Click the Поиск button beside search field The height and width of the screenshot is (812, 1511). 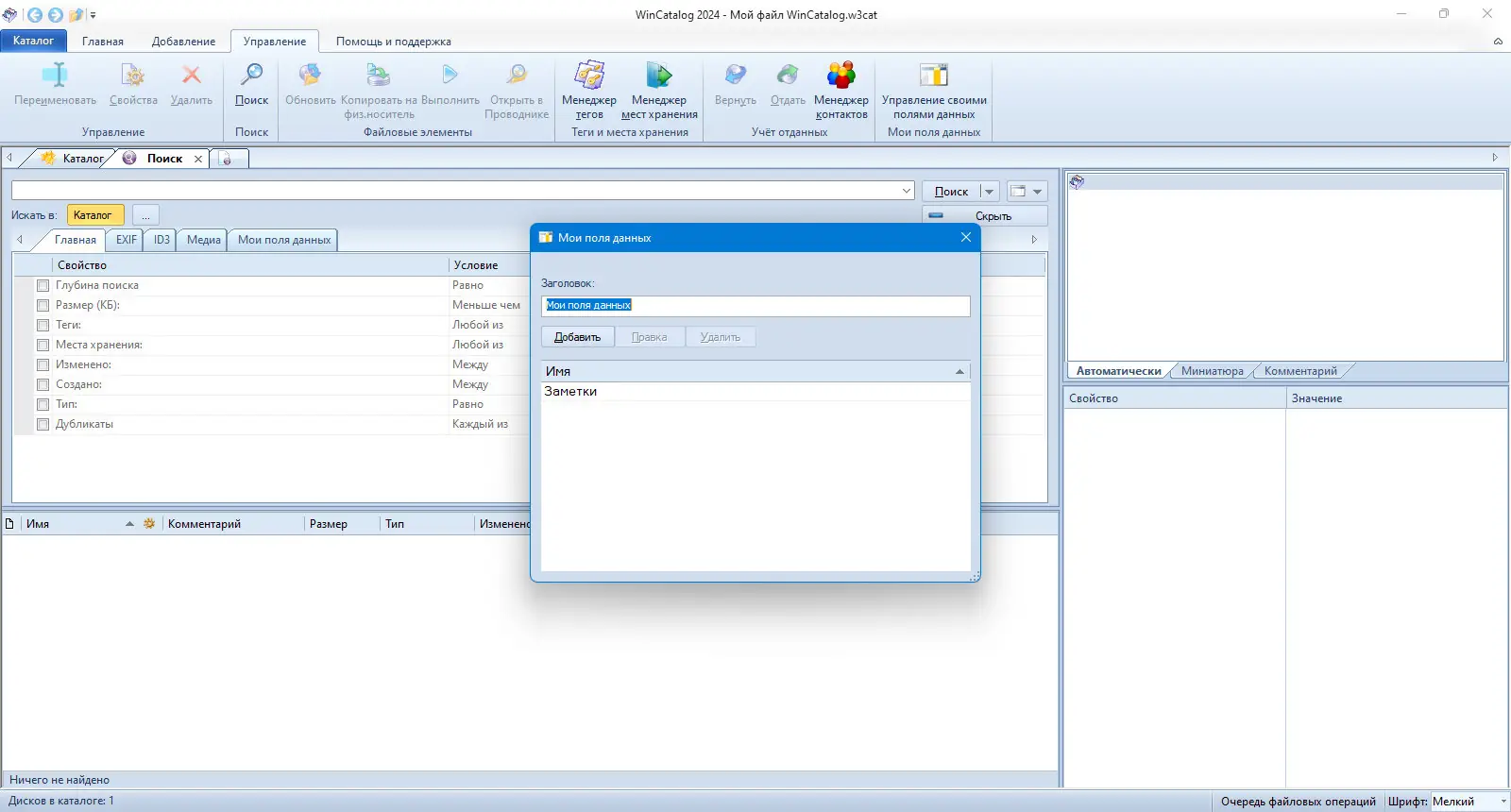click(951, 192)
